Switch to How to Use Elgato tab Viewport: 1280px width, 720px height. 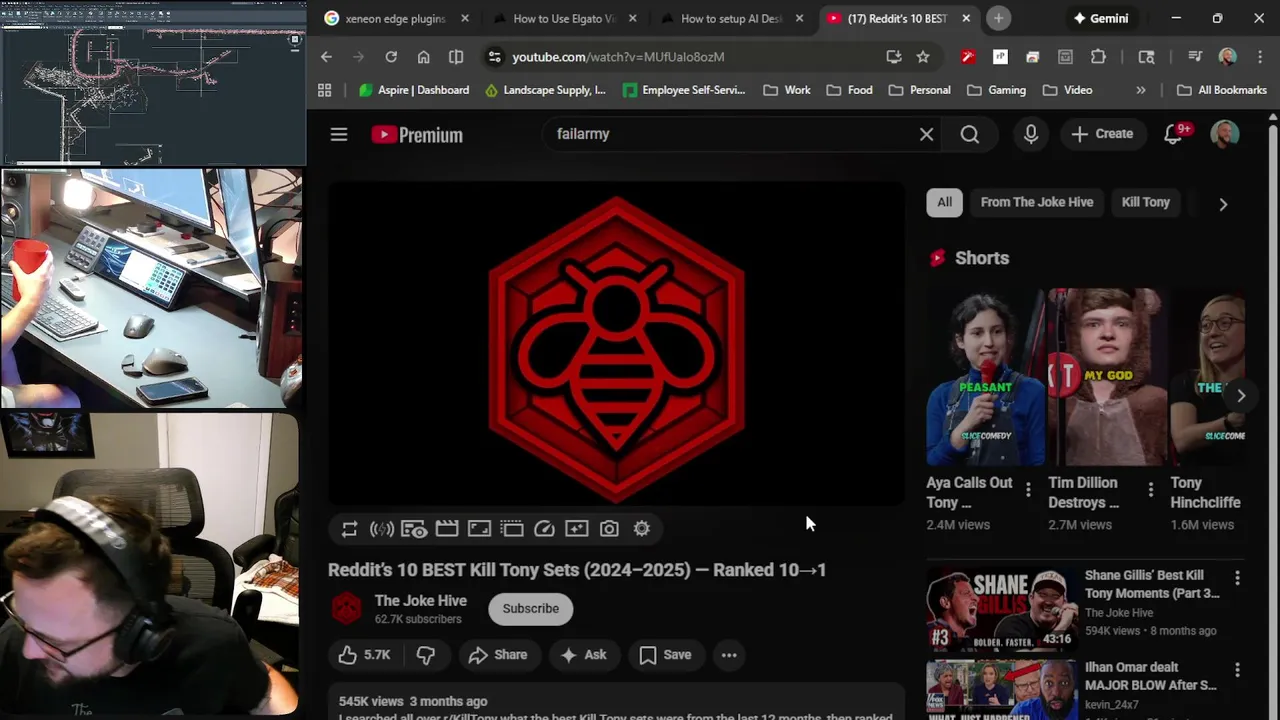click(x=563, y=18)
